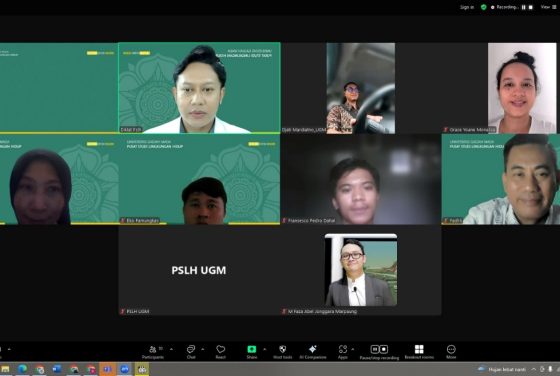
Task: Pause recording from the bottom toolbar
Action: point(375,349)
